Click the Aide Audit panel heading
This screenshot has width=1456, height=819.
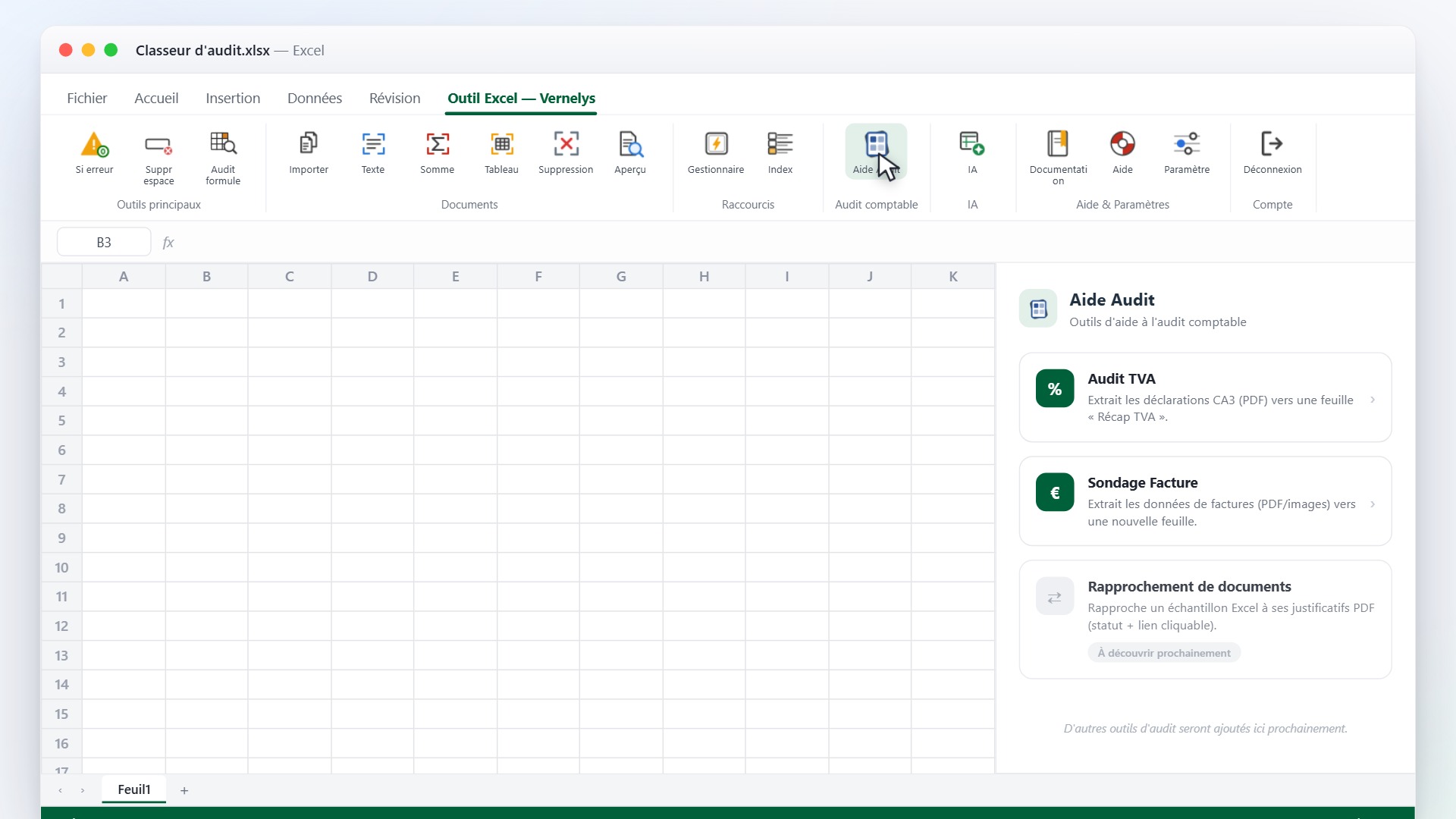tap(1112, 300)
